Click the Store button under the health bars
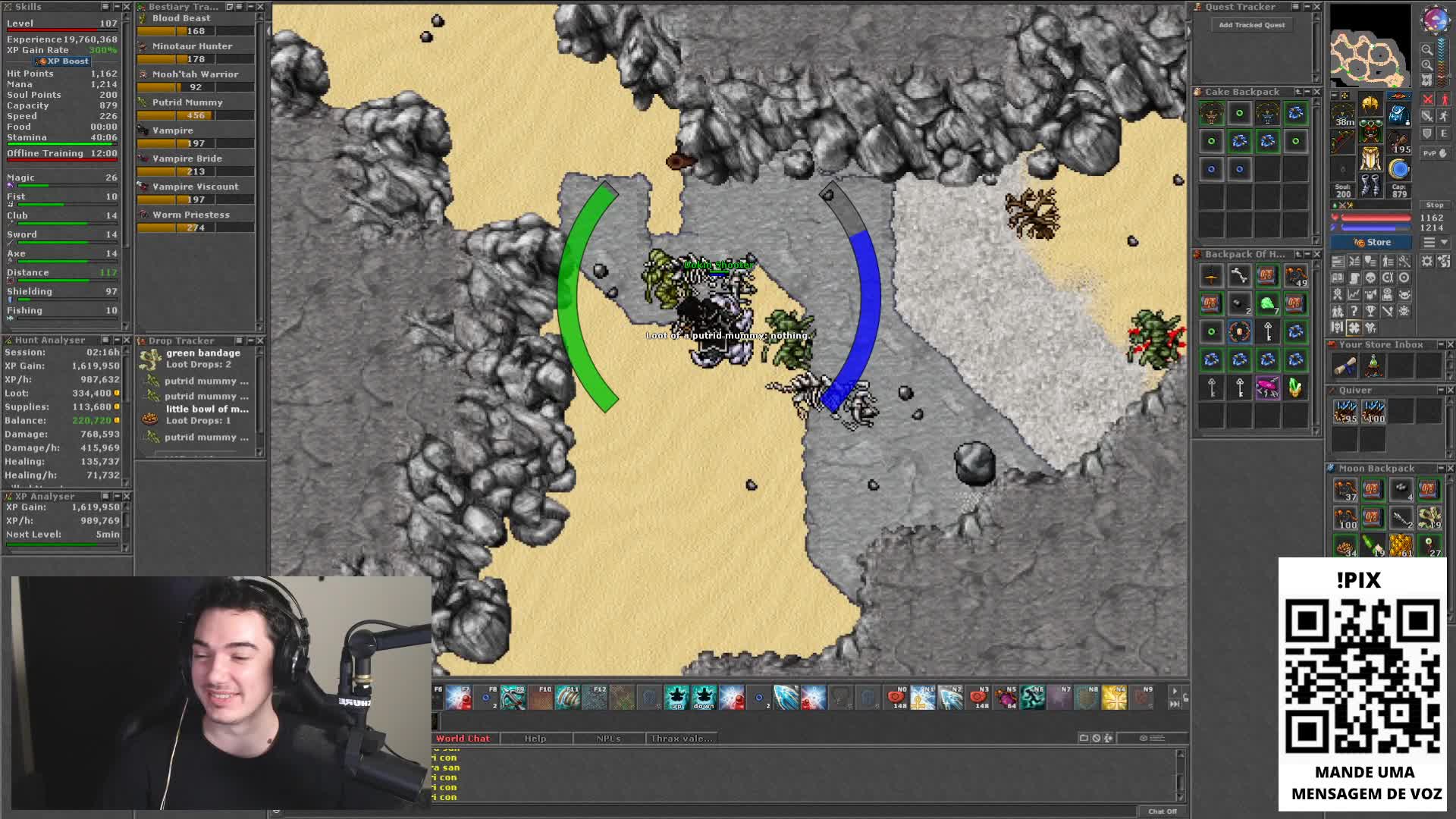Viewport: 1456px width, 819px height. pos(1373,242)
